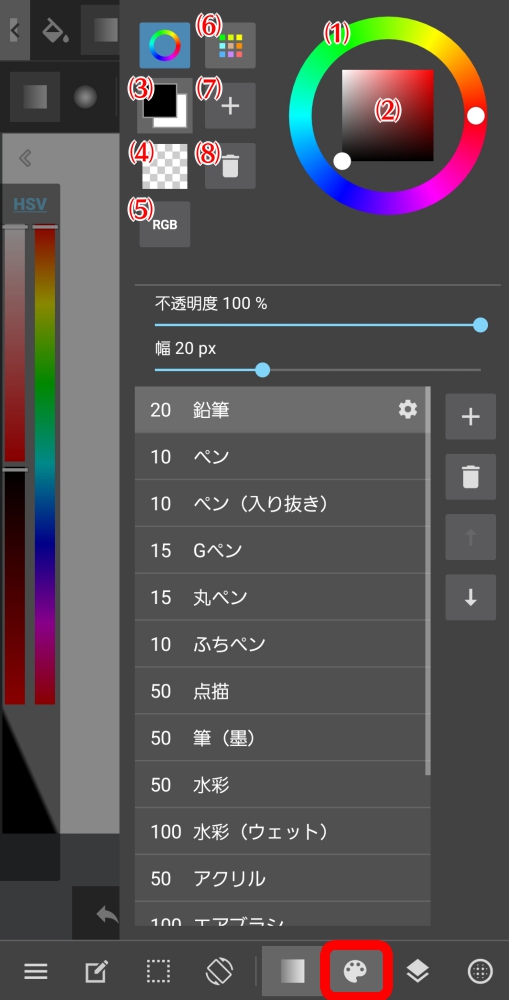Click the vertical saturation red bar
Viewport: 509px width, 1000px height.
coord(15,344)
